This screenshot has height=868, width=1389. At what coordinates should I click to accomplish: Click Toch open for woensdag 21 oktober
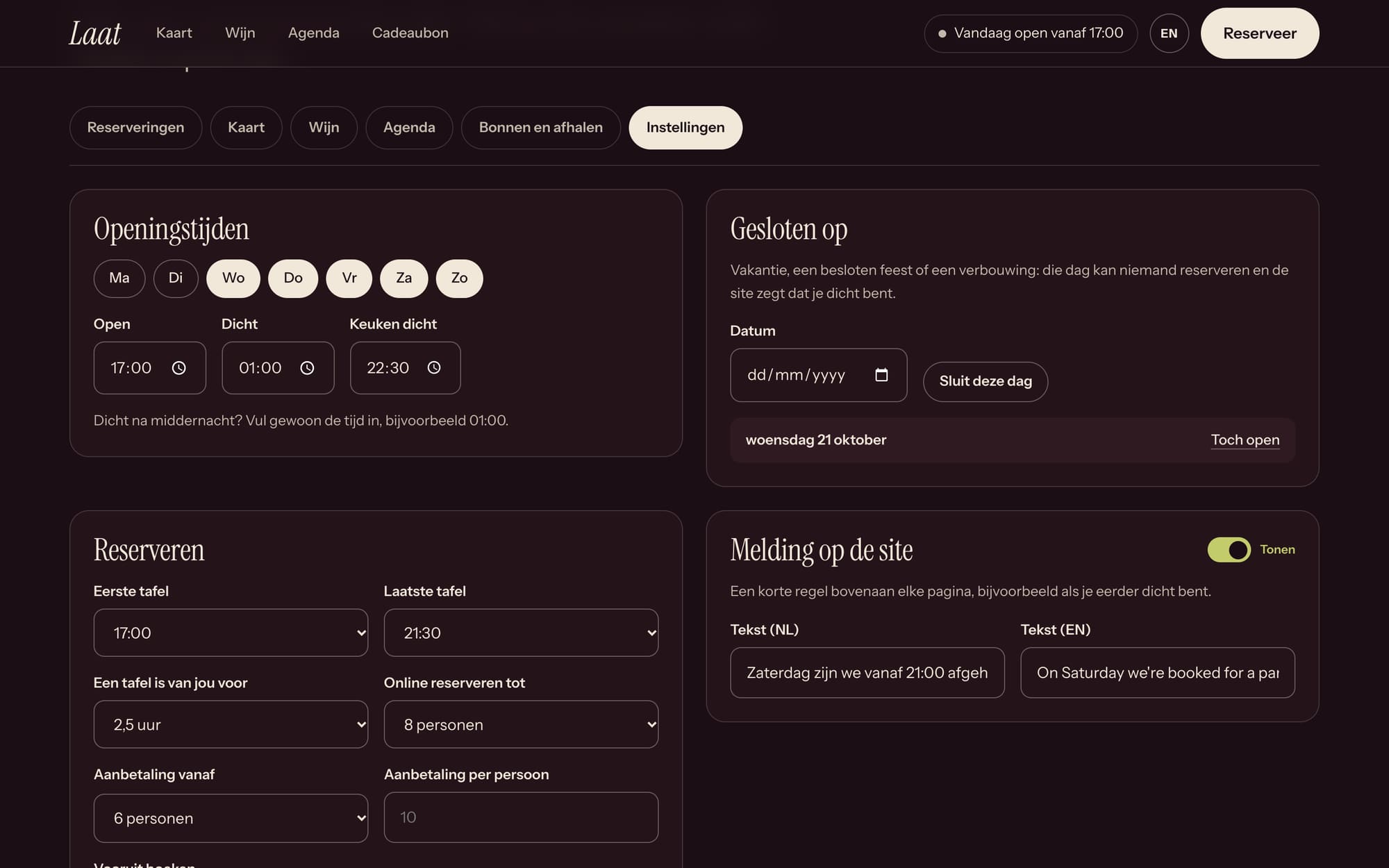tap(1245, 440)
